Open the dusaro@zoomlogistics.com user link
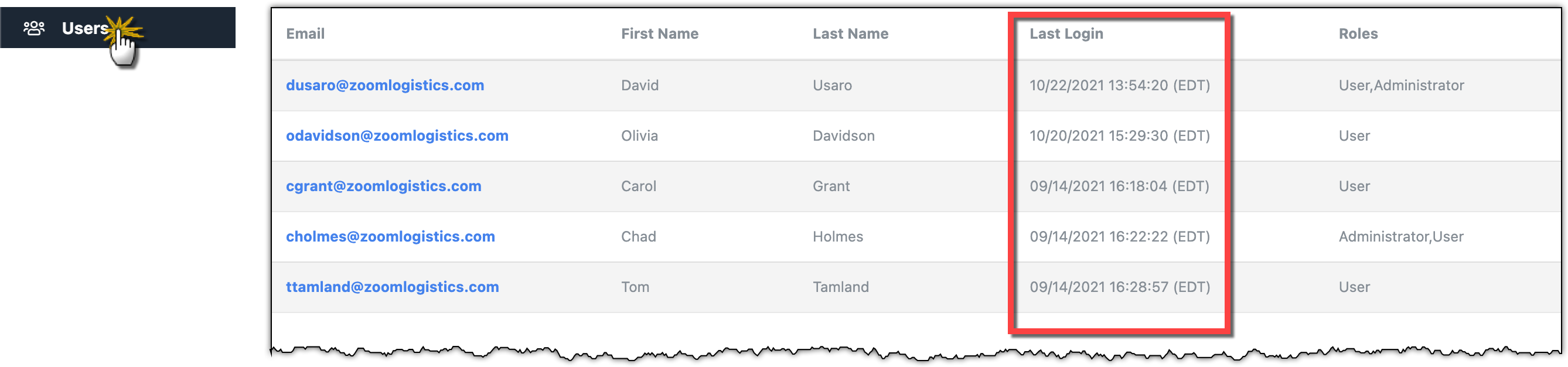 [x=385, y=85]
